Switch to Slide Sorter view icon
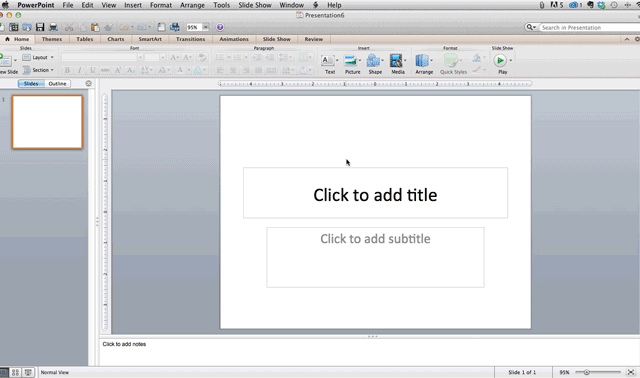 [16, 372]
